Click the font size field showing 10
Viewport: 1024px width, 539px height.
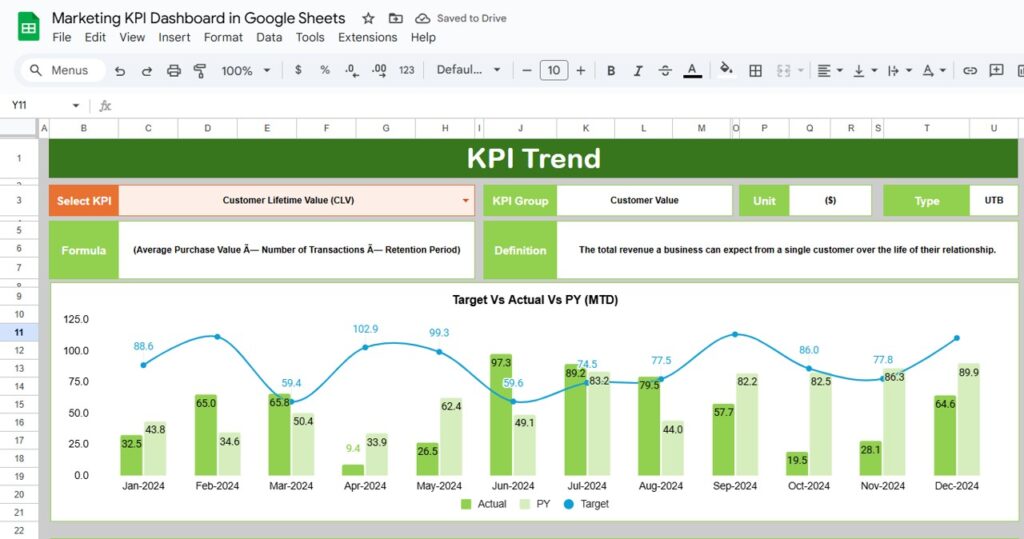click(x=554, y=70)
